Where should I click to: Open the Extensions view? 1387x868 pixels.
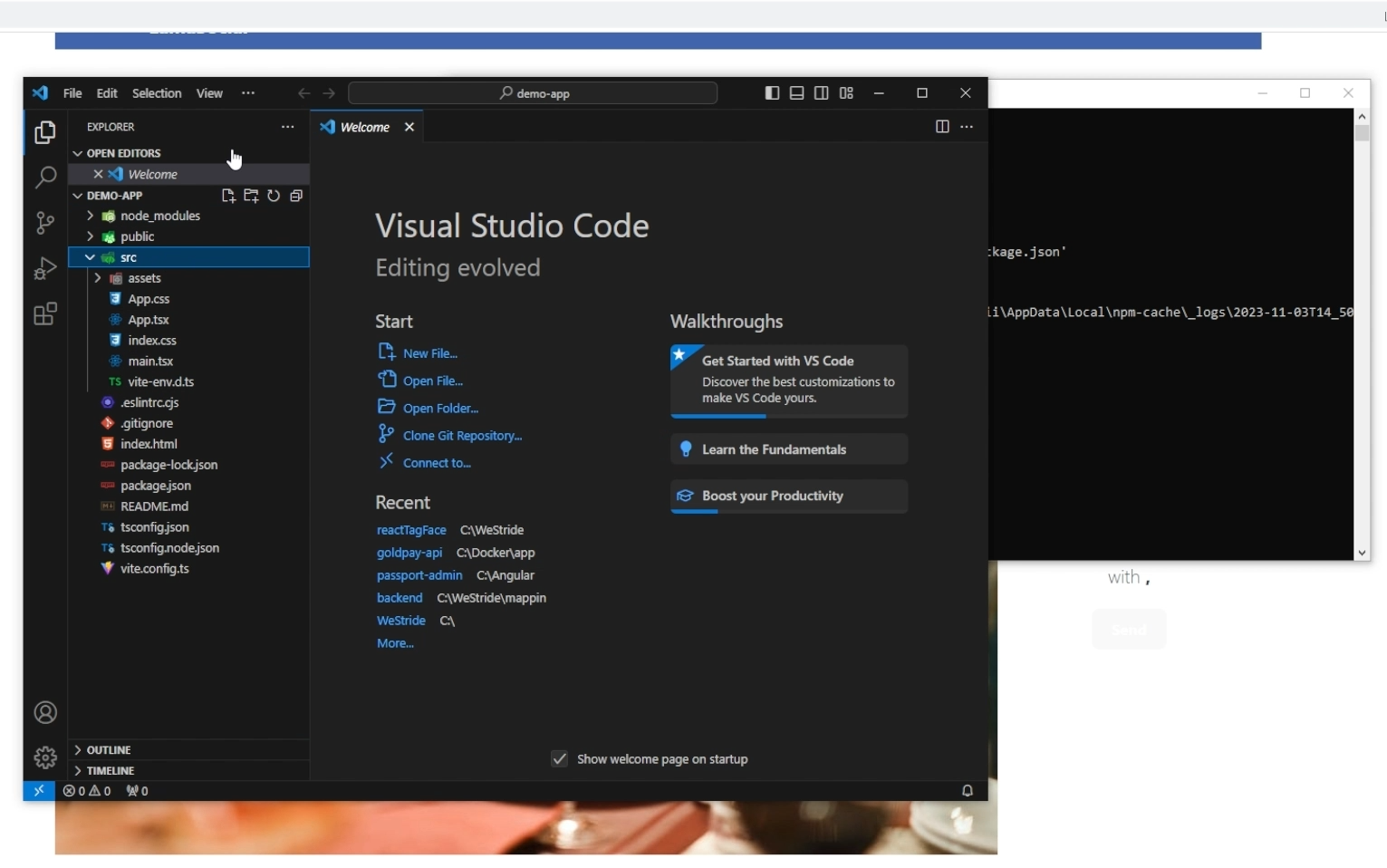coord(44,314)
